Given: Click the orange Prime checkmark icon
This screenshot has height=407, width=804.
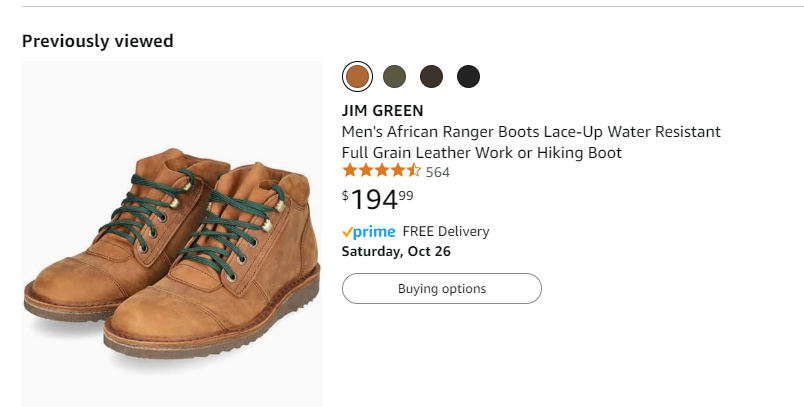Looking at the screenshot, I should [347, 232].
